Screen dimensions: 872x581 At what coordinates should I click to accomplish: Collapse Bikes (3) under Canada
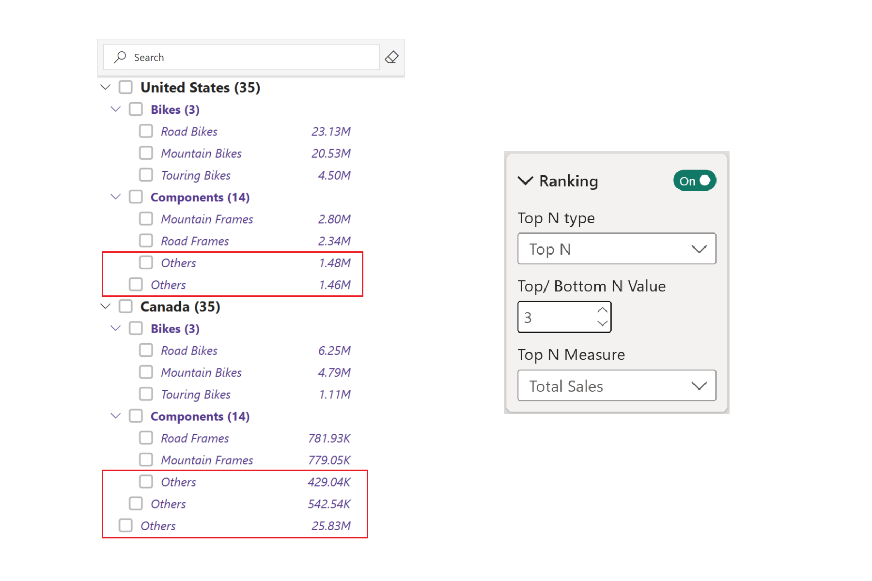point(116,328)
